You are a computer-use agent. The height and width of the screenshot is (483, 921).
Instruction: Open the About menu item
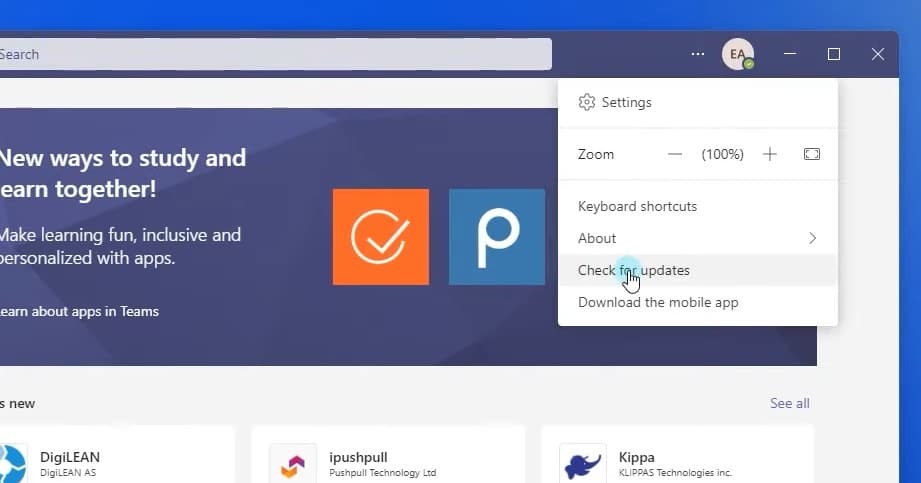pos(698,238)
